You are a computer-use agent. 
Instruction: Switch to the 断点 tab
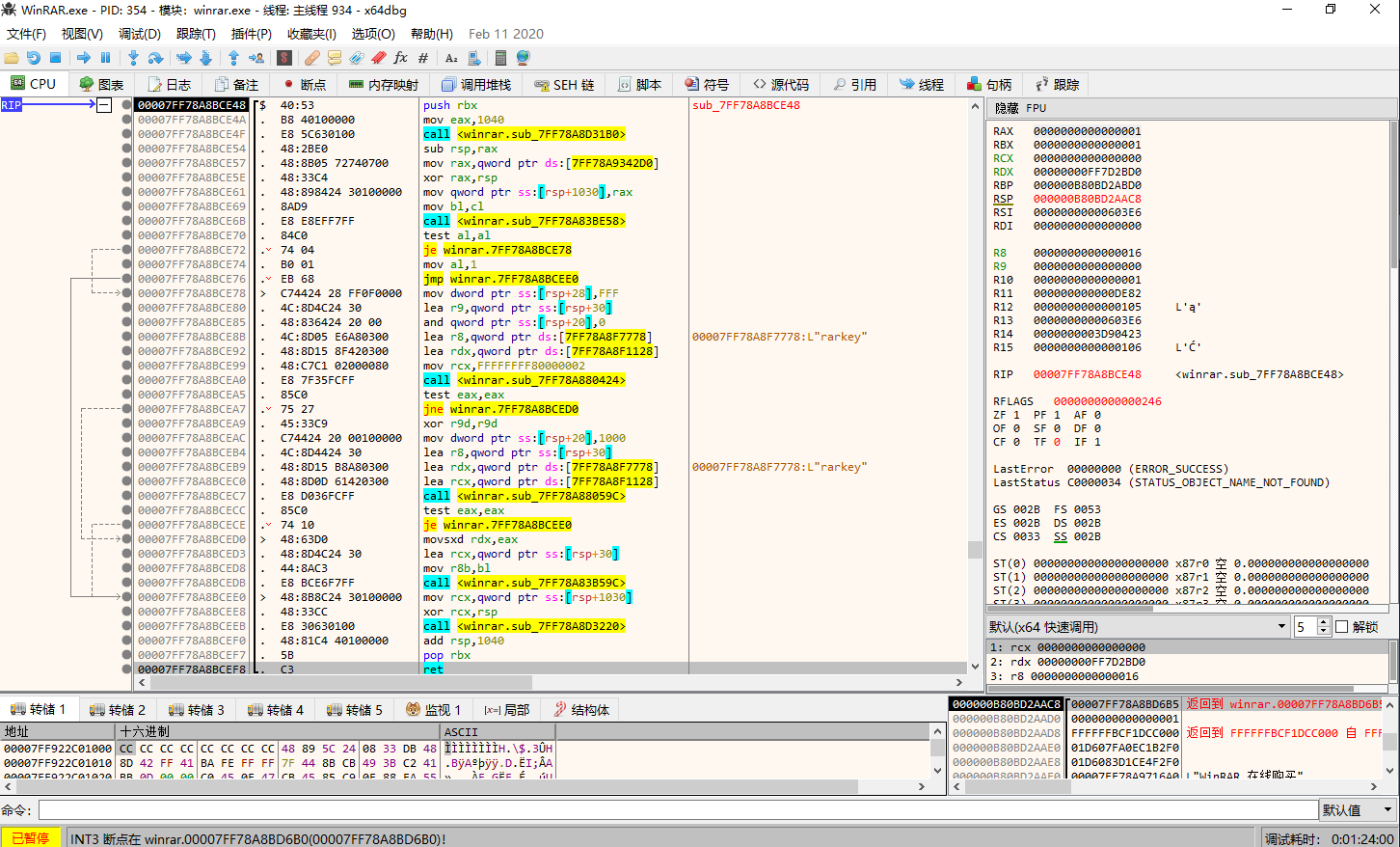click(304, 85)
